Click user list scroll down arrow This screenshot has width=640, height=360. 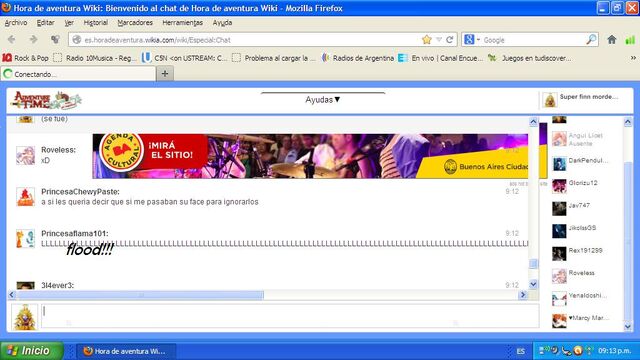(x=628, y=327)
